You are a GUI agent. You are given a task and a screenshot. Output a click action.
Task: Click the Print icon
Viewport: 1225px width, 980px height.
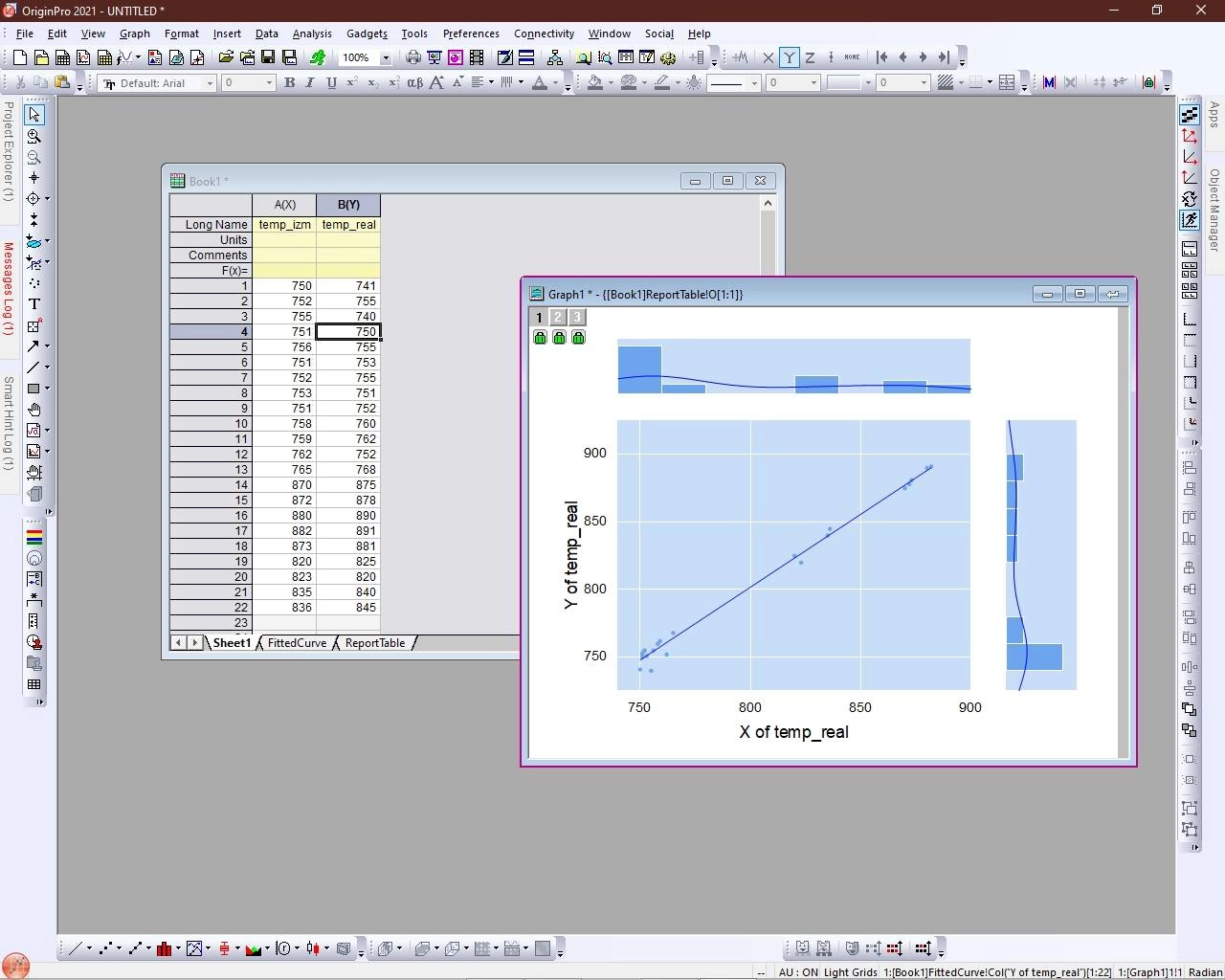413,57
